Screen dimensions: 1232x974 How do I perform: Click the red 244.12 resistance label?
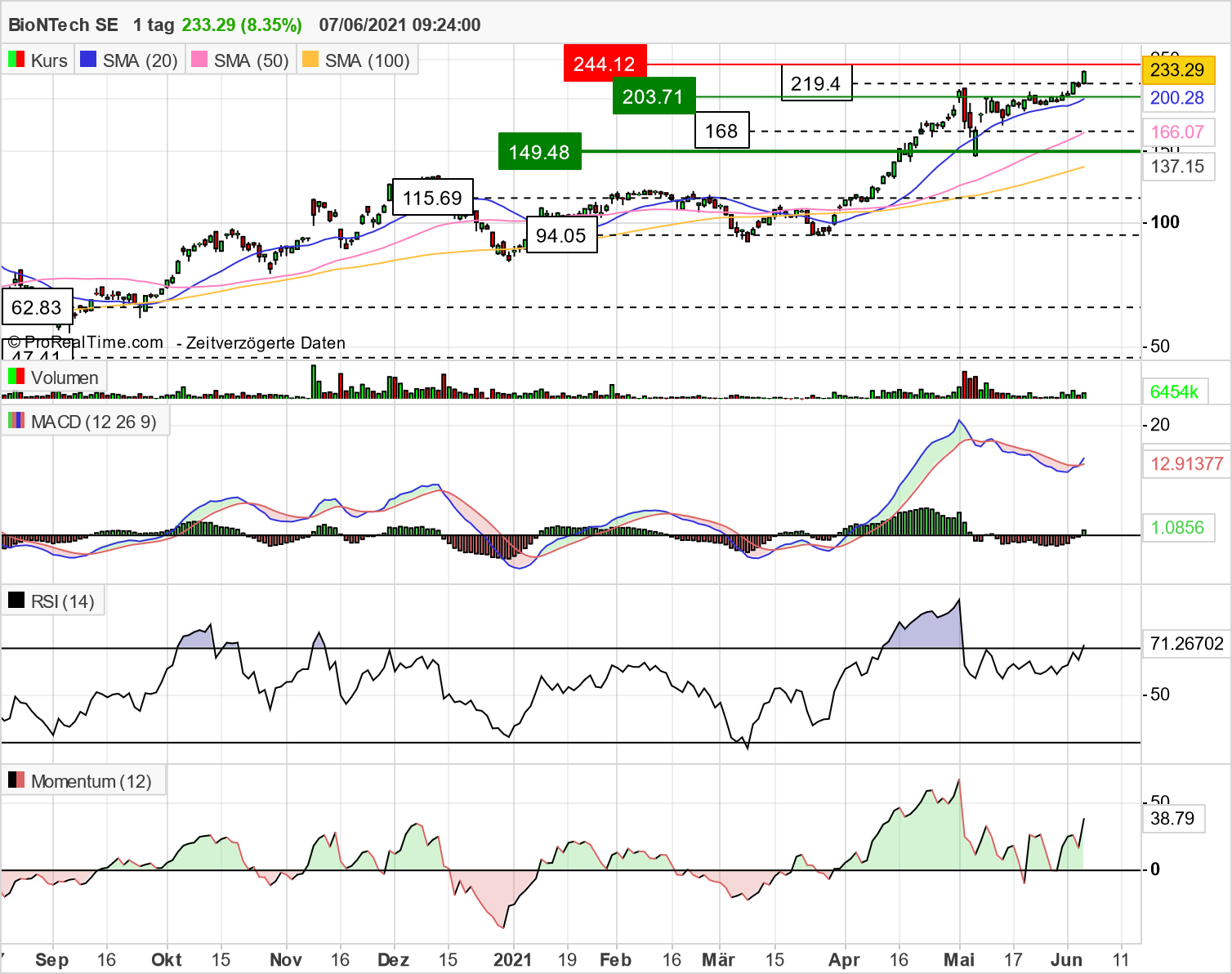click(x=605, y=63)
